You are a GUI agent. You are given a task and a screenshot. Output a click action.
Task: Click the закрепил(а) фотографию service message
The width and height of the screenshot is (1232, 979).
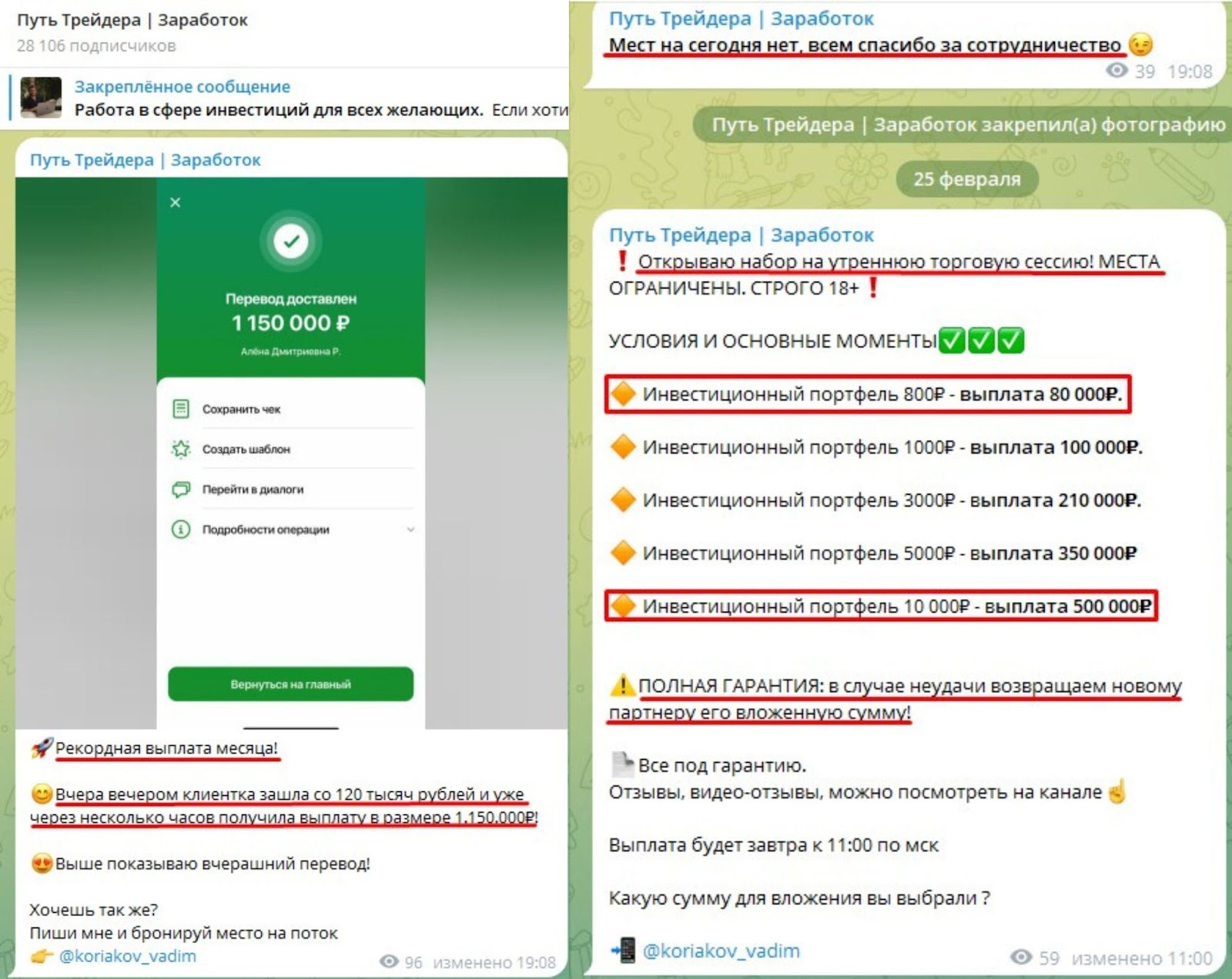coord(962,125)
